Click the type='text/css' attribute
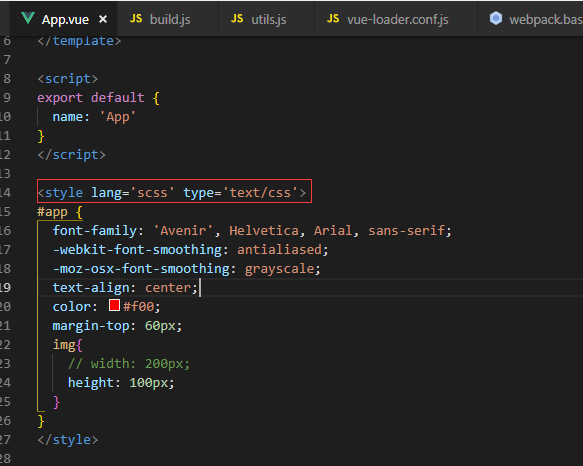 [241, 193]
